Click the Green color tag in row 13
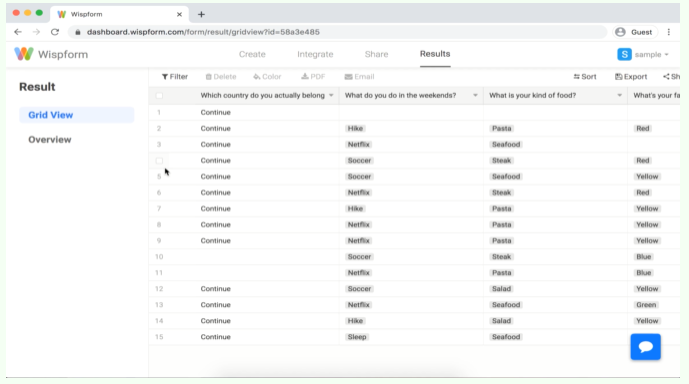689x384 pixels. (646, 304)
